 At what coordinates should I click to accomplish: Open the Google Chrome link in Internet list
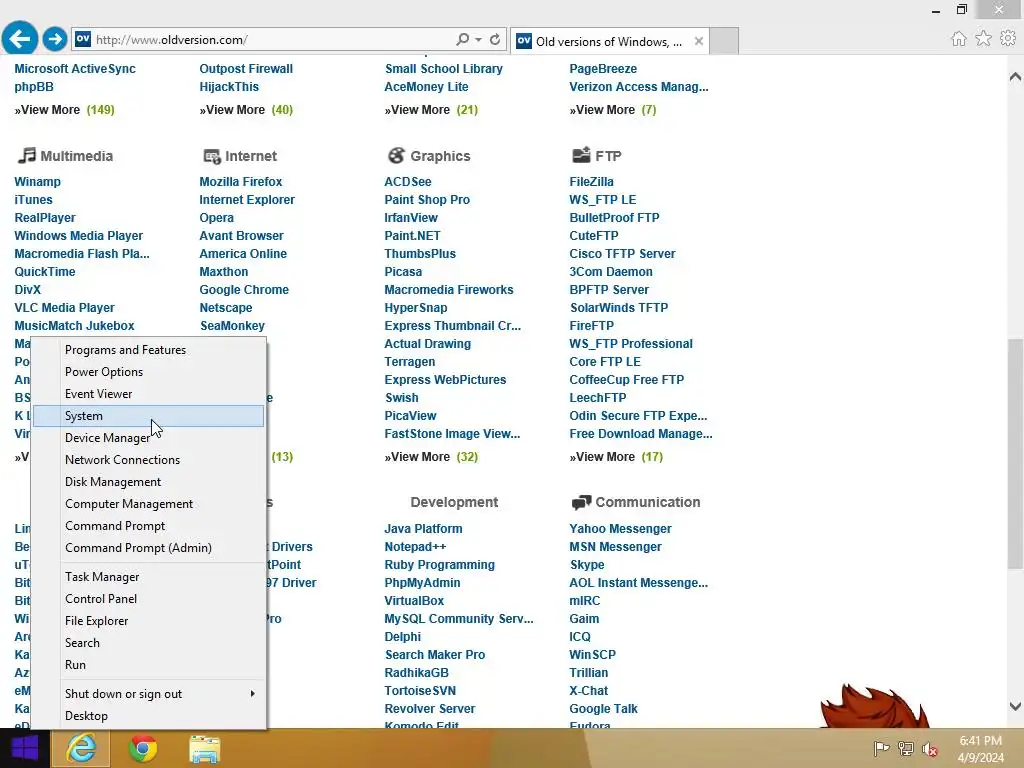point(244,290)
